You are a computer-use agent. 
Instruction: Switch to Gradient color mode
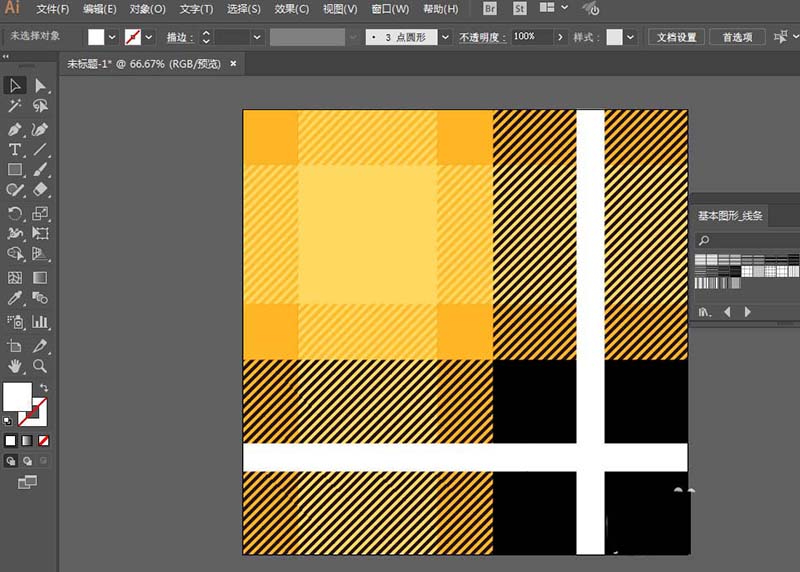click(27, 440)
